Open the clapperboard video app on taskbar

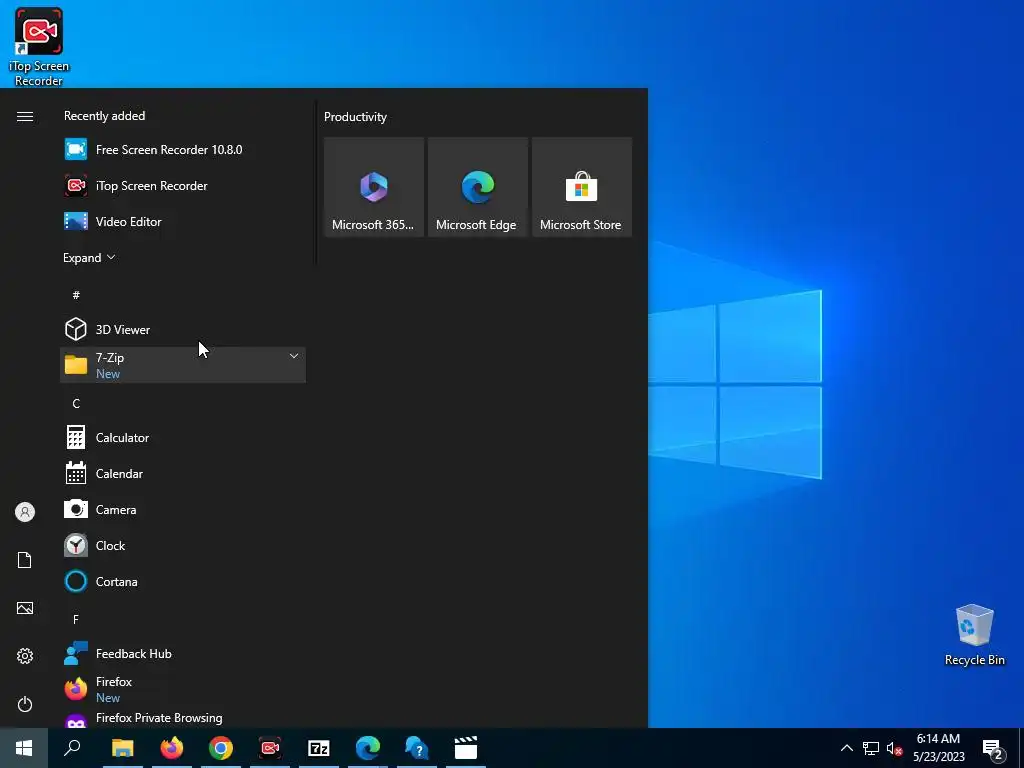pos(466,748)
